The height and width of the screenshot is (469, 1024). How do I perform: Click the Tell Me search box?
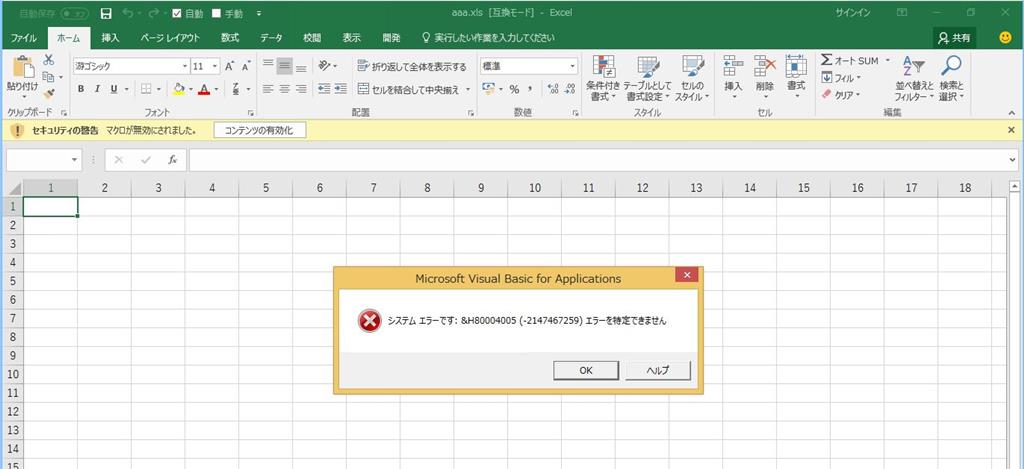489,38
